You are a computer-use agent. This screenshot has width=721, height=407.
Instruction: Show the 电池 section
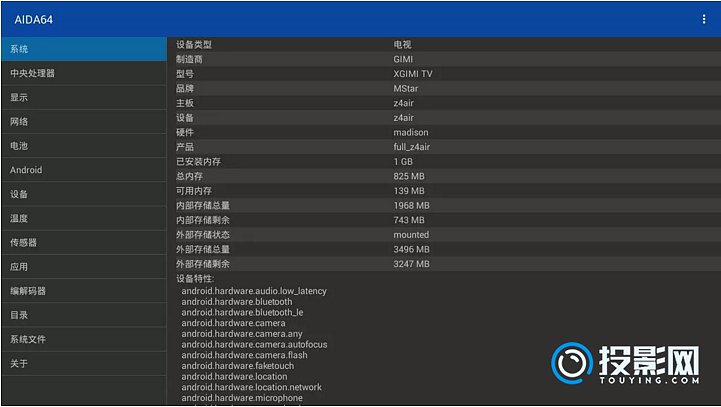click(84, 146)
